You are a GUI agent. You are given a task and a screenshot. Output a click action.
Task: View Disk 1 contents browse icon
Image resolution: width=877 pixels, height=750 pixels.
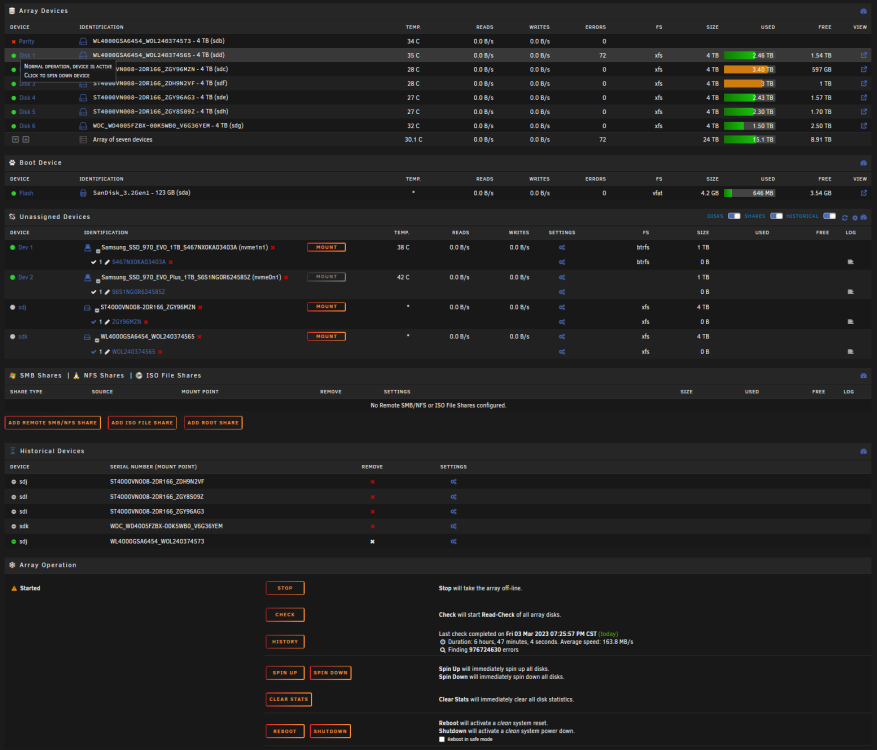(864, 55)
